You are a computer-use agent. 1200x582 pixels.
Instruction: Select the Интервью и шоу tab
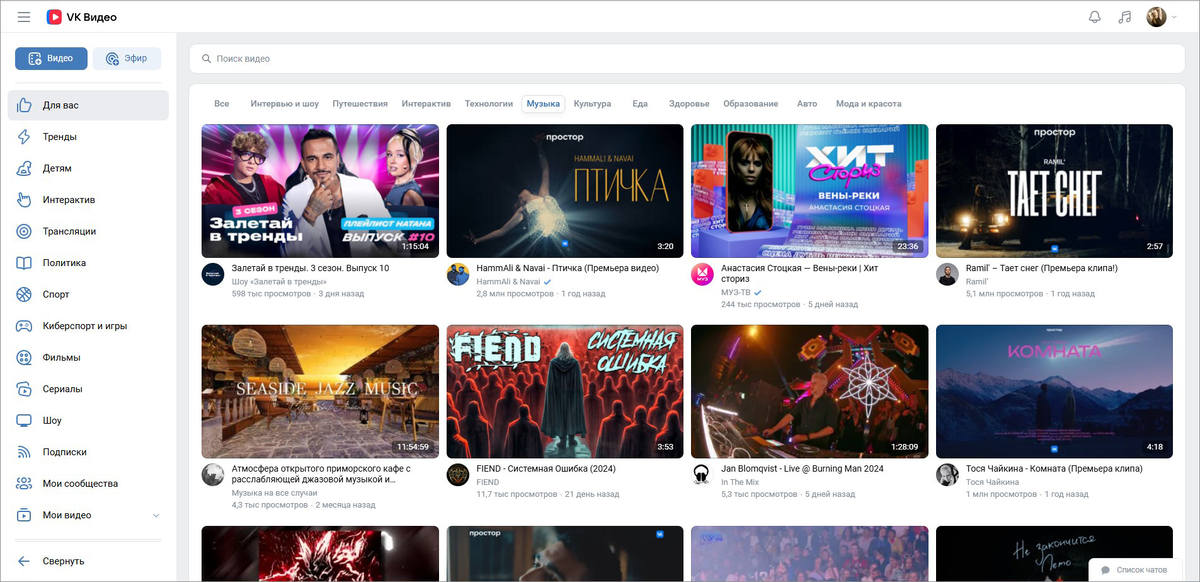285,104
